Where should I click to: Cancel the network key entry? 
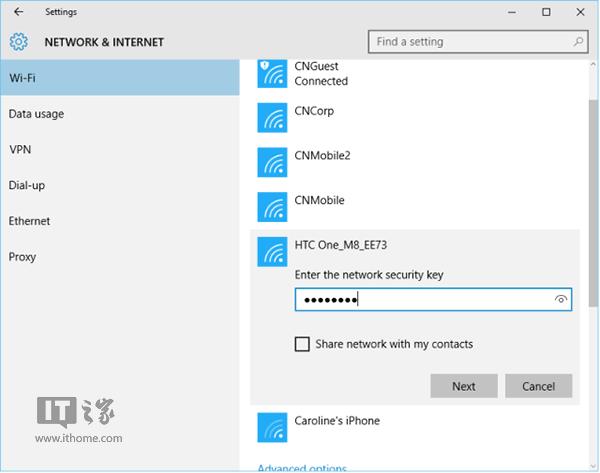pos(538,386)
